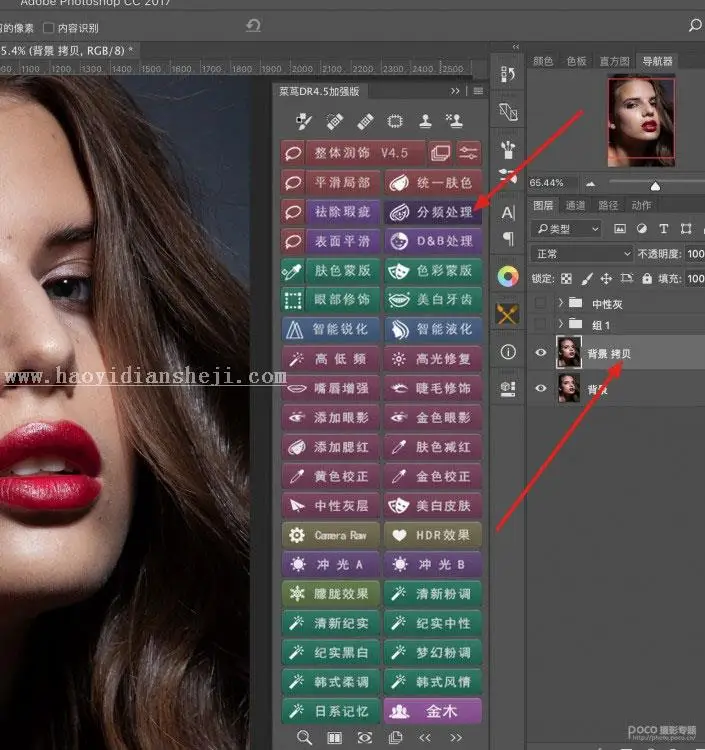Open the Info panel icon
705x750 pixels.
[508, 352]
